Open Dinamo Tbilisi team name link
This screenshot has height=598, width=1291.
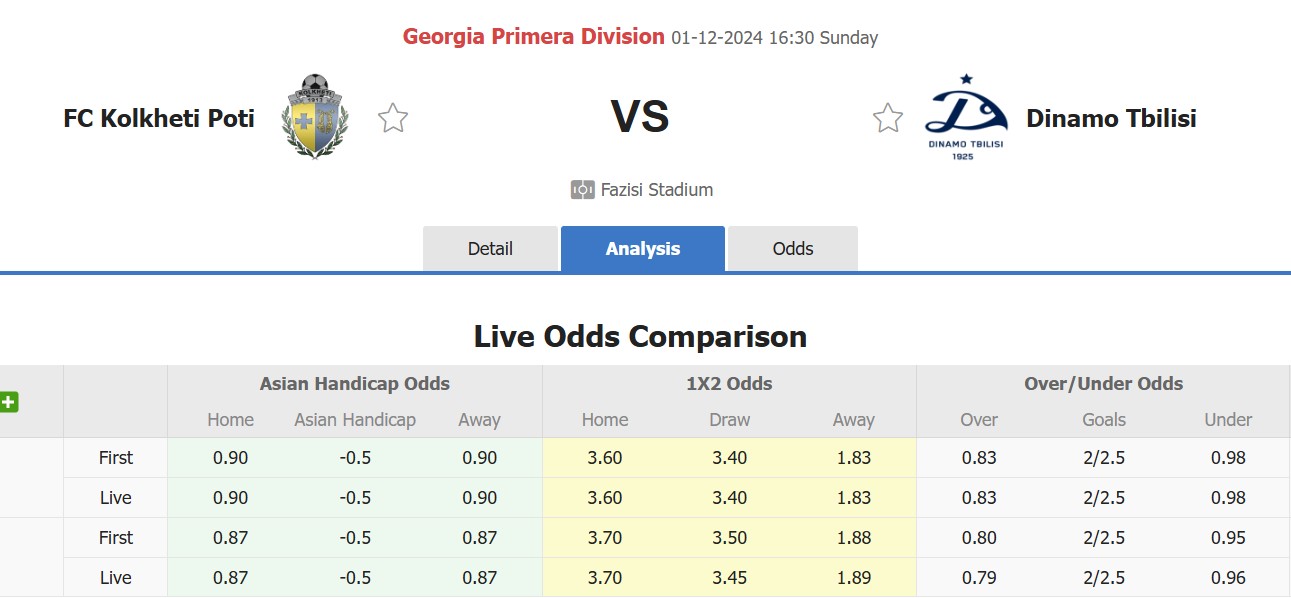[1111, 118]
